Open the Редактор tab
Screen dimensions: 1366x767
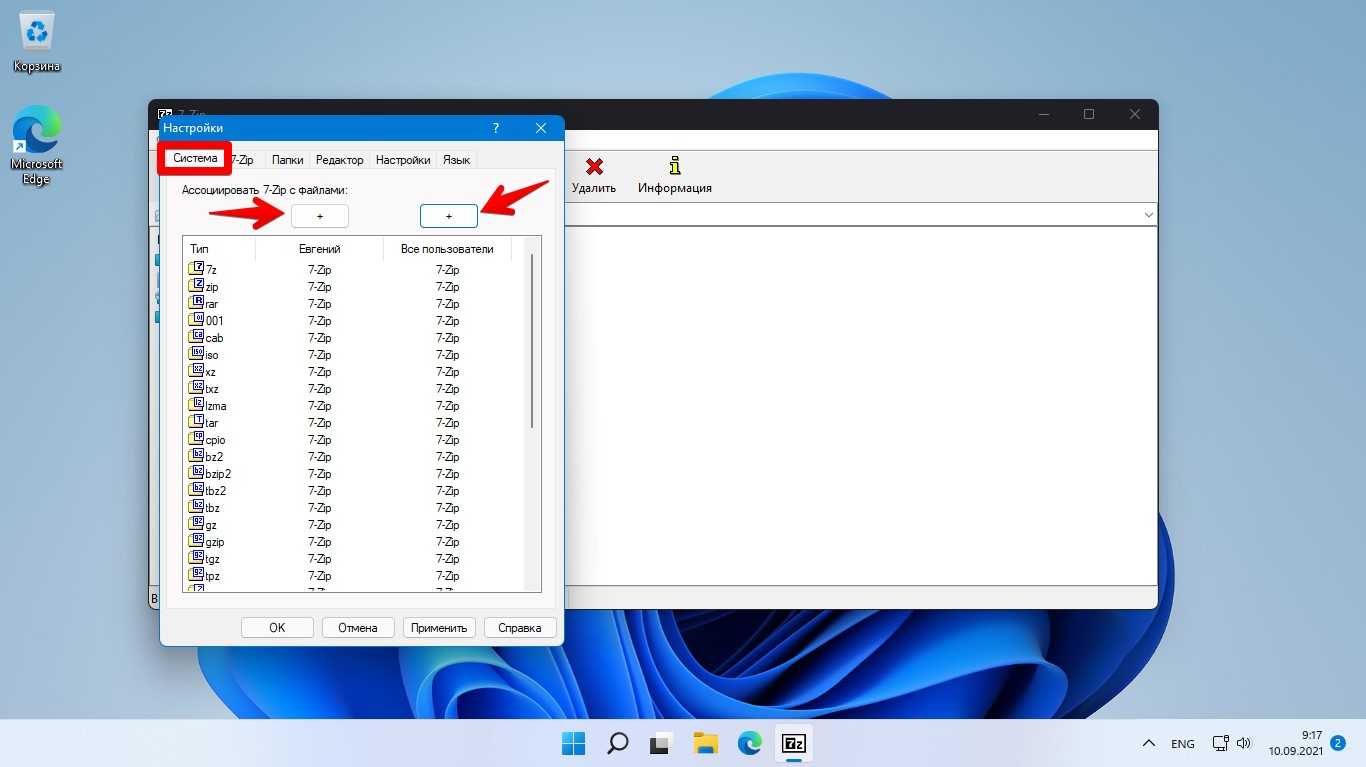coord(339,160)
